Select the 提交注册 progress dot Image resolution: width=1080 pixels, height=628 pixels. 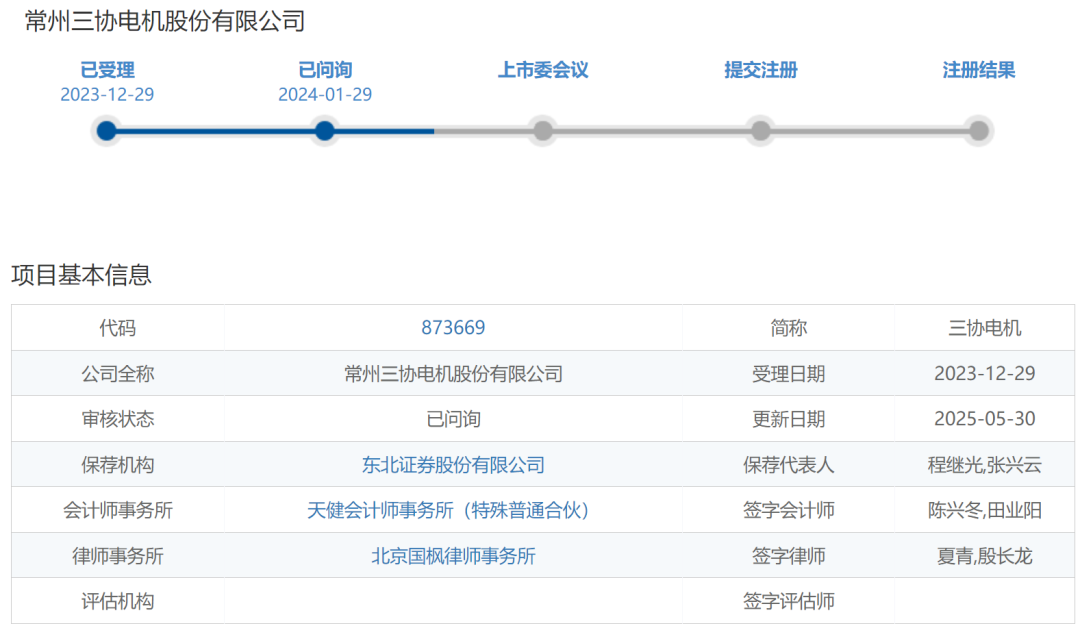point(760,131)
